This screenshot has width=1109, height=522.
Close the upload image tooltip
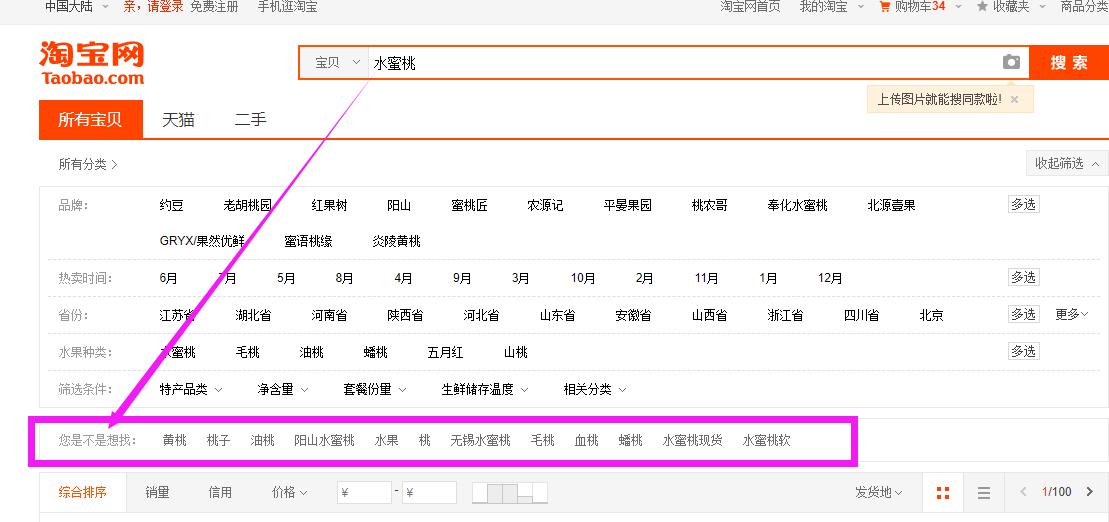click(x=1014, y=100)
